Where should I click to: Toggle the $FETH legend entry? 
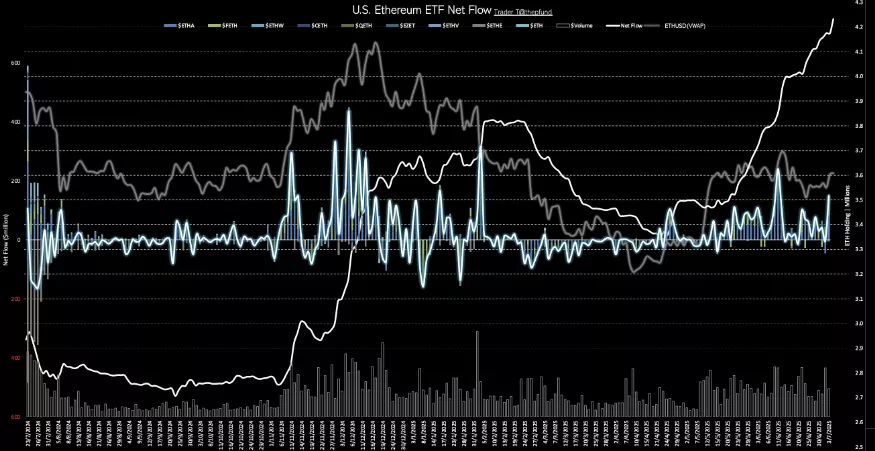pos(223,26)
